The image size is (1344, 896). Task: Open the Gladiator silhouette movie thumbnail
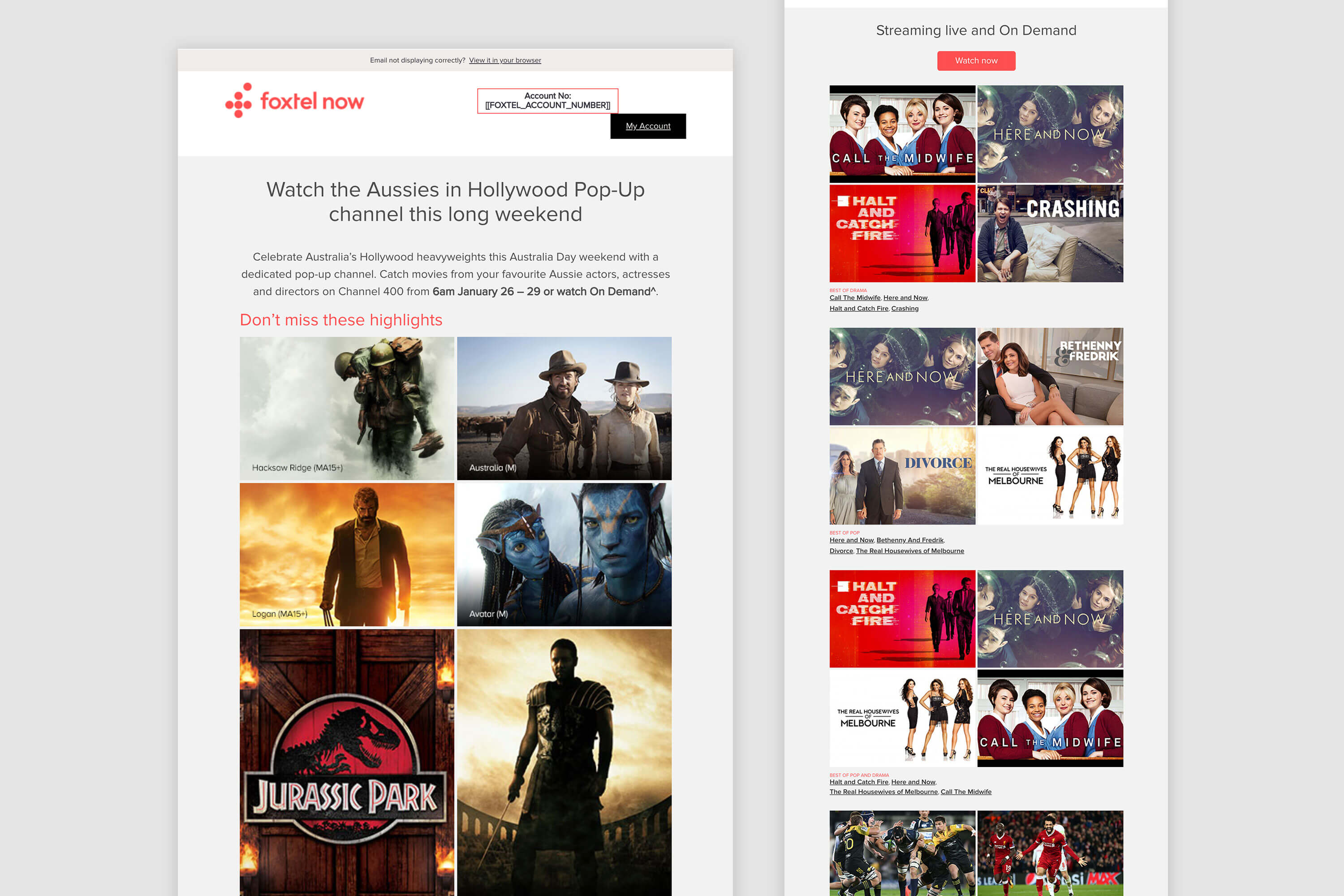[564, 762]
